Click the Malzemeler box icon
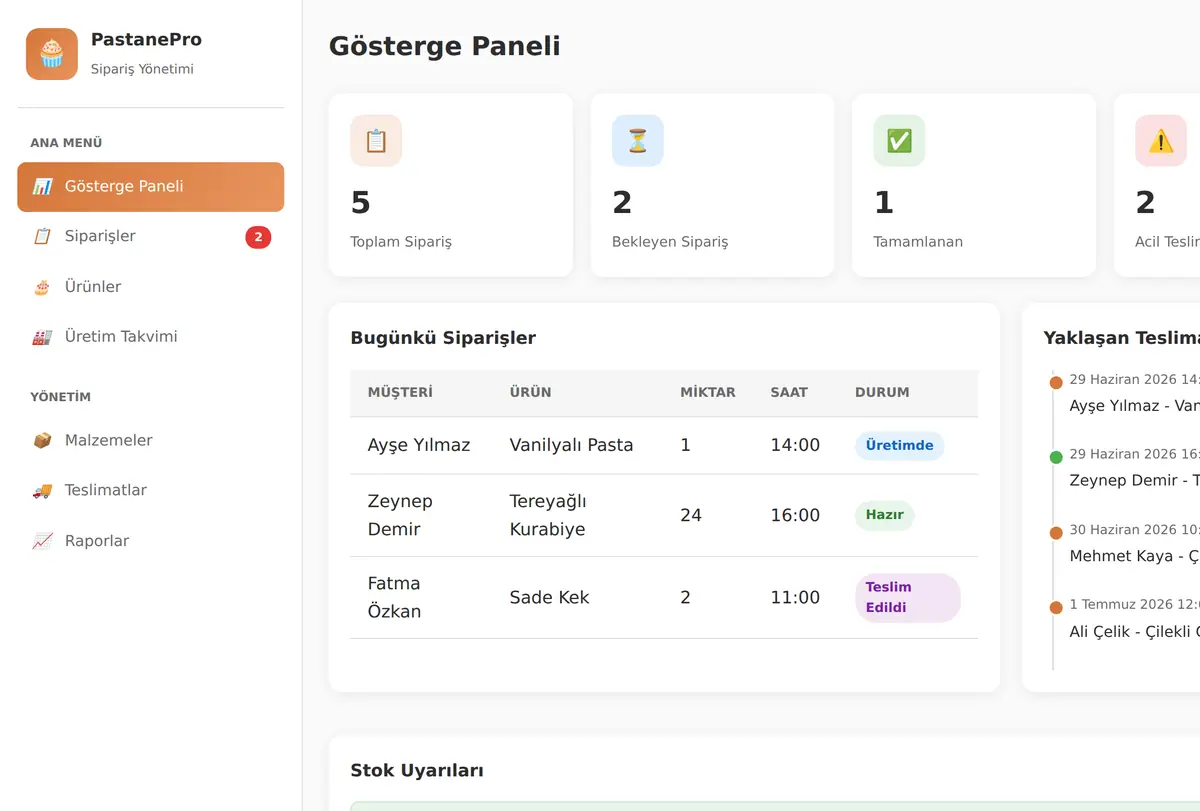This screenshot has height=811, width=1200. [42, 441]
